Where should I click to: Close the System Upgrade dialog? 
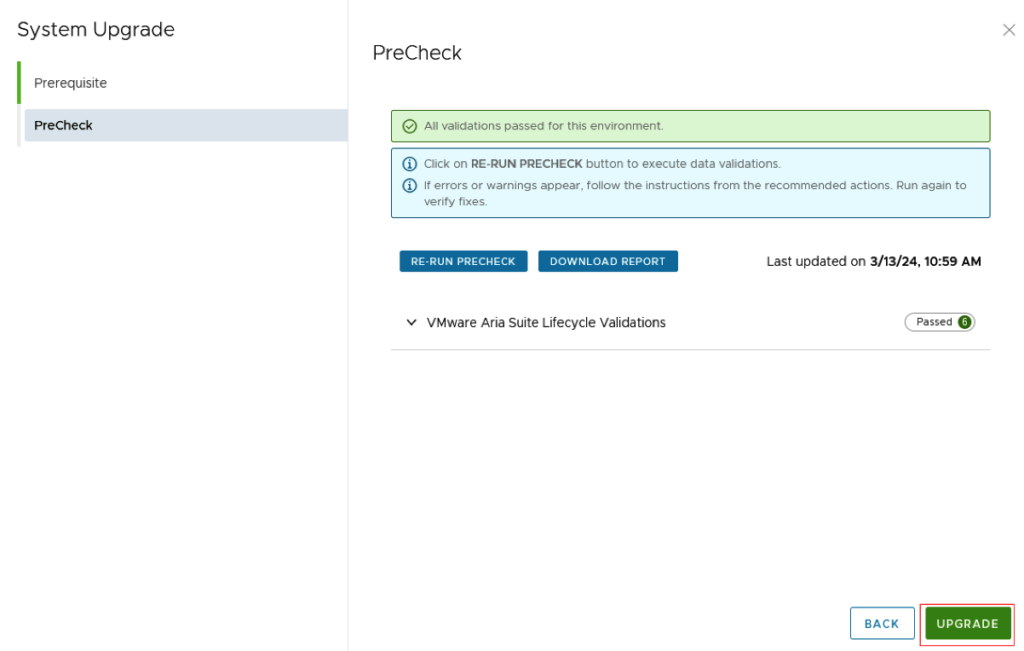point(1008,31)
